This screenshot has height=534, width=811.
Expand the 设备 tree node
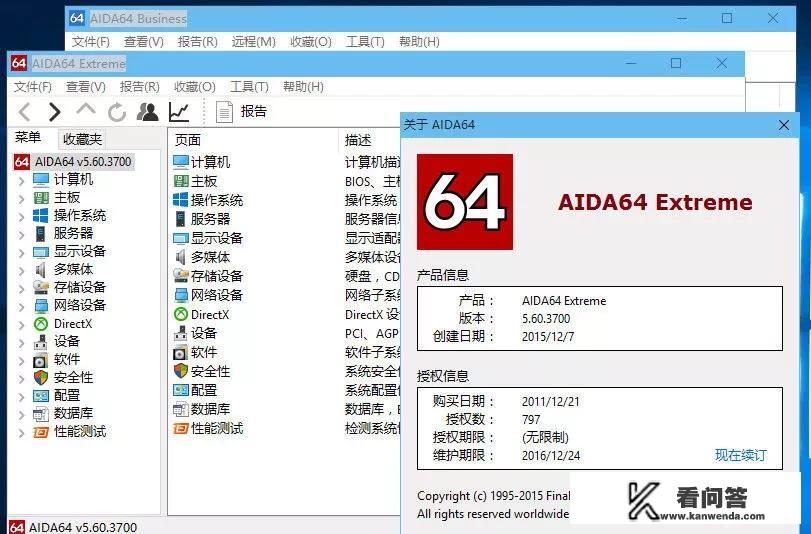[x=21, y=343]
